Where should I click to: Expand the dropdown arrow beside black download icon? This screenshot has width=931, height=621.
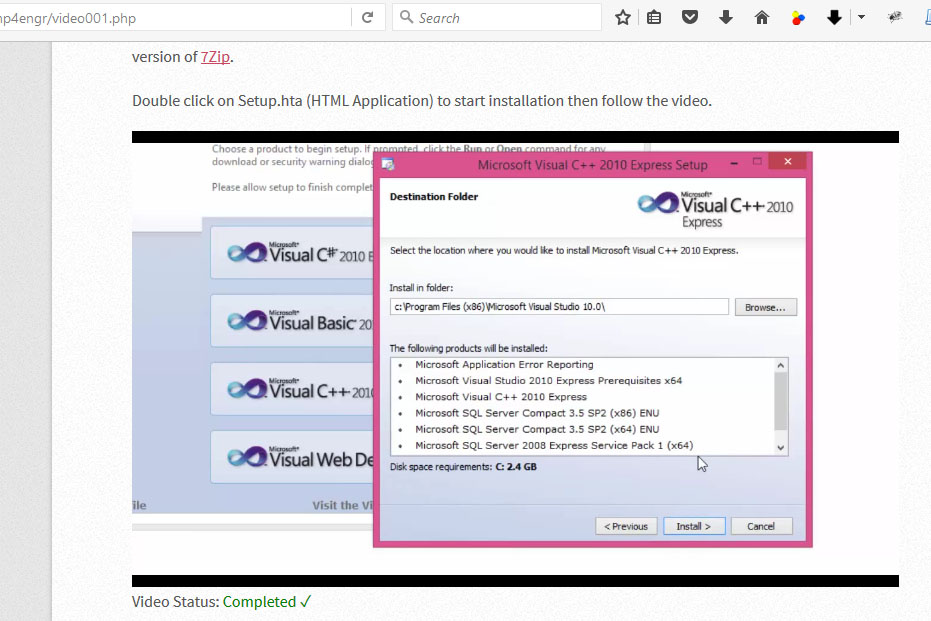[861, 18]
